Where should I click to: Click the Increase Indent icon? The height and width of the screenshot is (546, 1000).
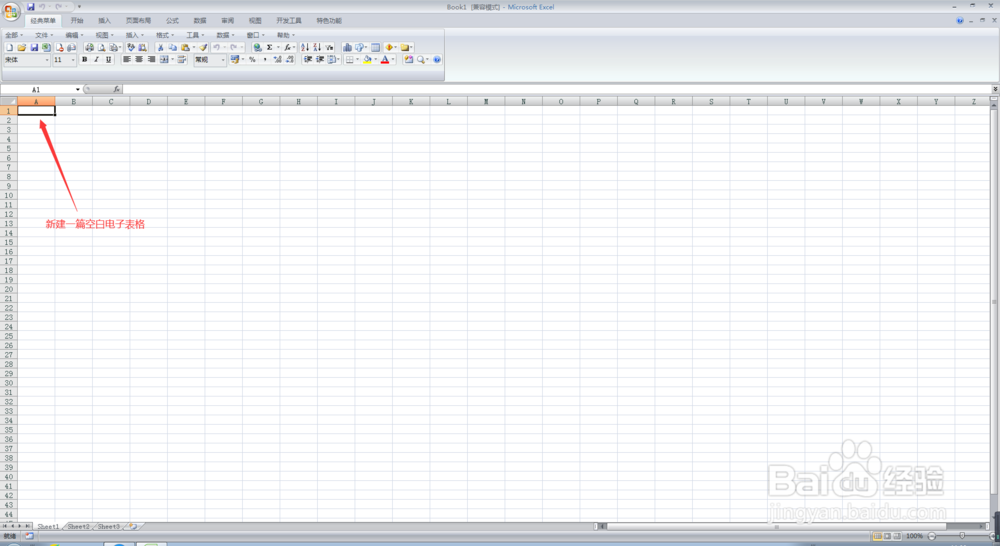tap(320, 59)
